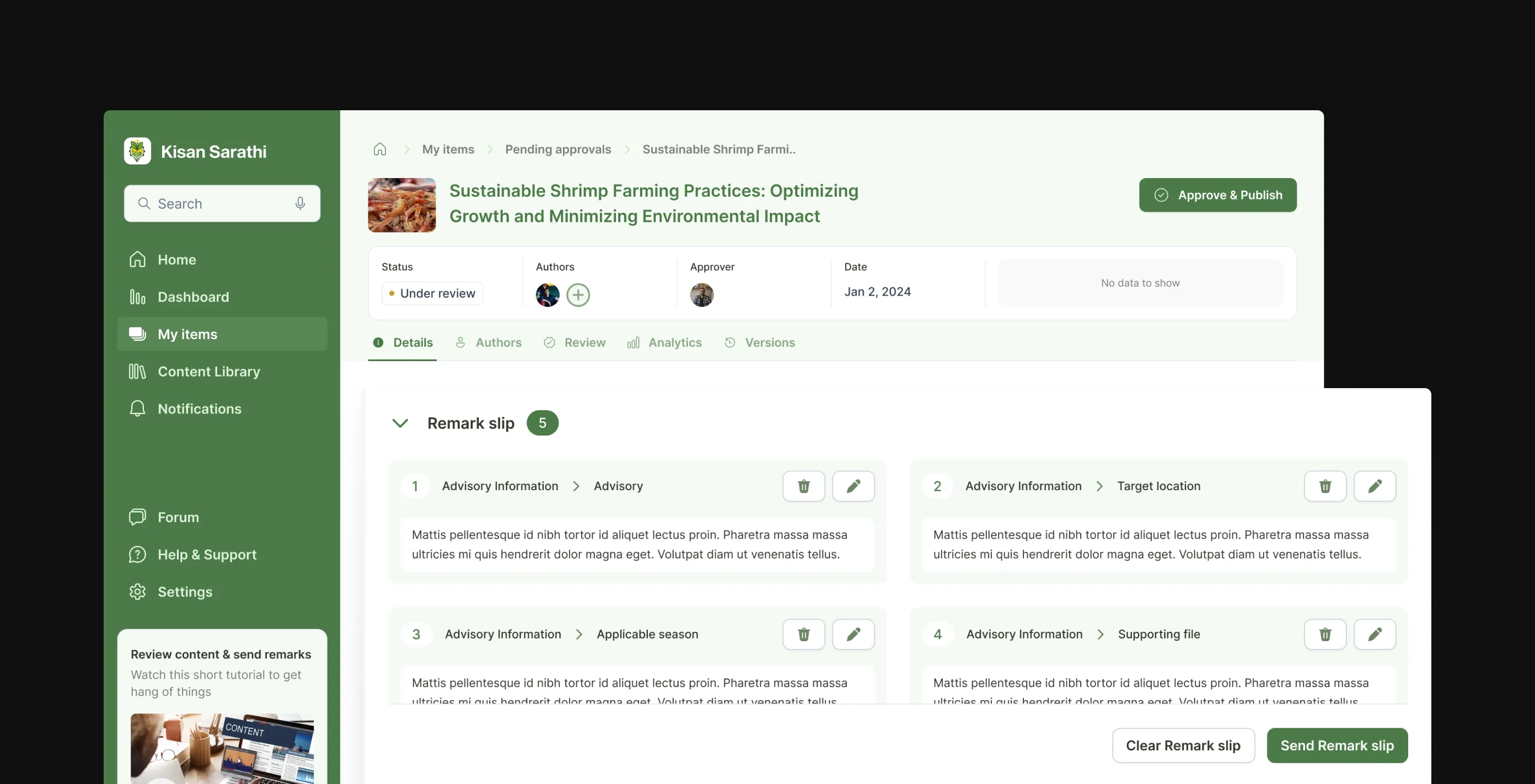Click chevron before Target location
Screen dimensions: 1535x784
click(1099, 486)
